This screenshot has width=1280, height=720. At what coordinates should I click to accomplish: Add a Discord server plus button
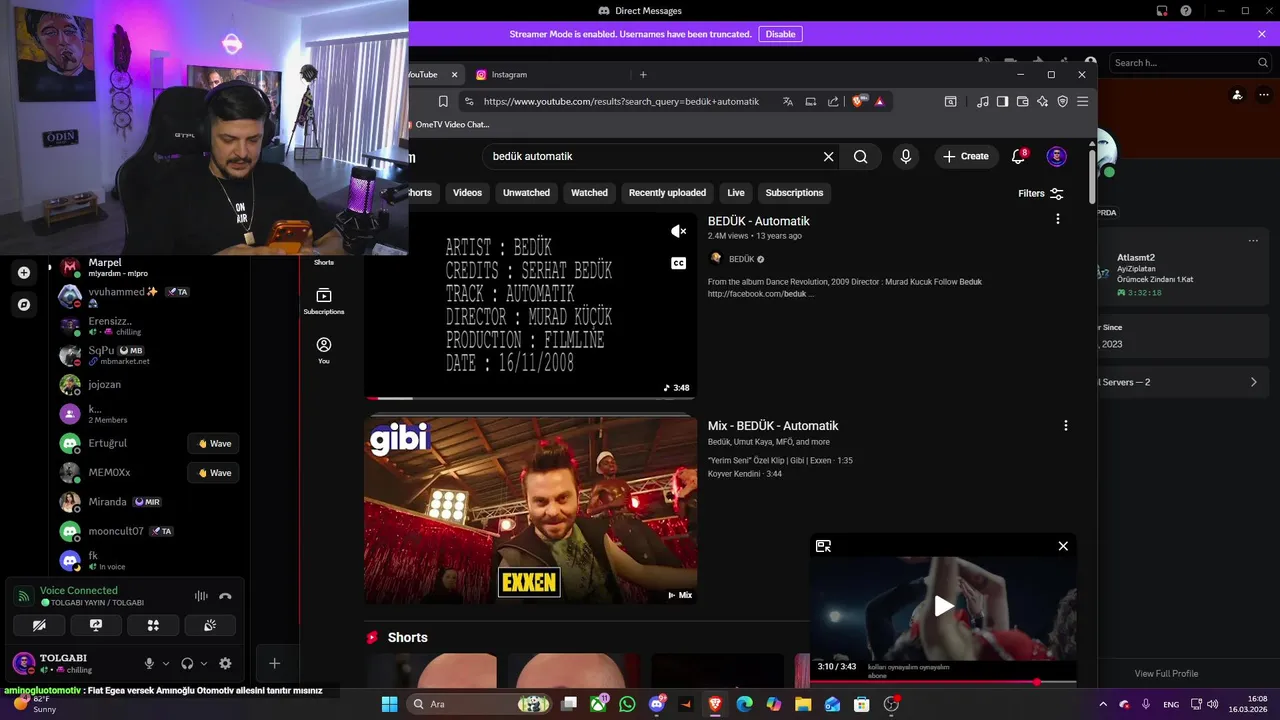(24, 272)
